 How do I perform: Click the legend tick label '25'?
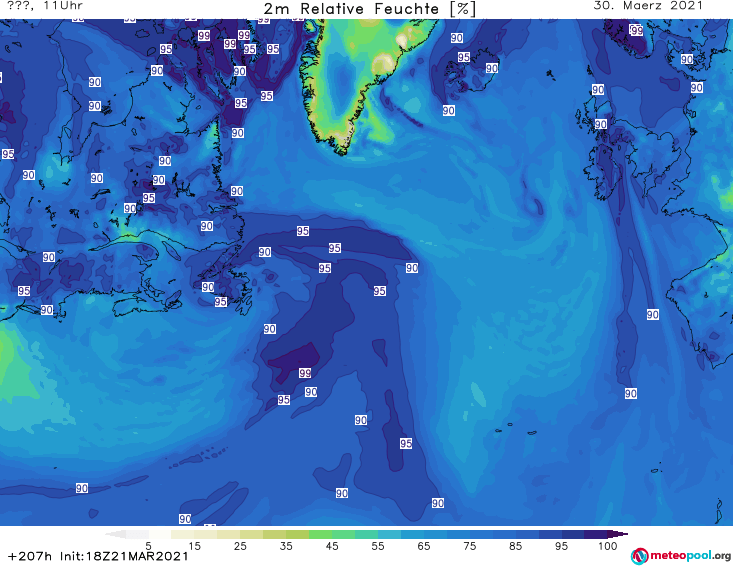pos(240,546)
